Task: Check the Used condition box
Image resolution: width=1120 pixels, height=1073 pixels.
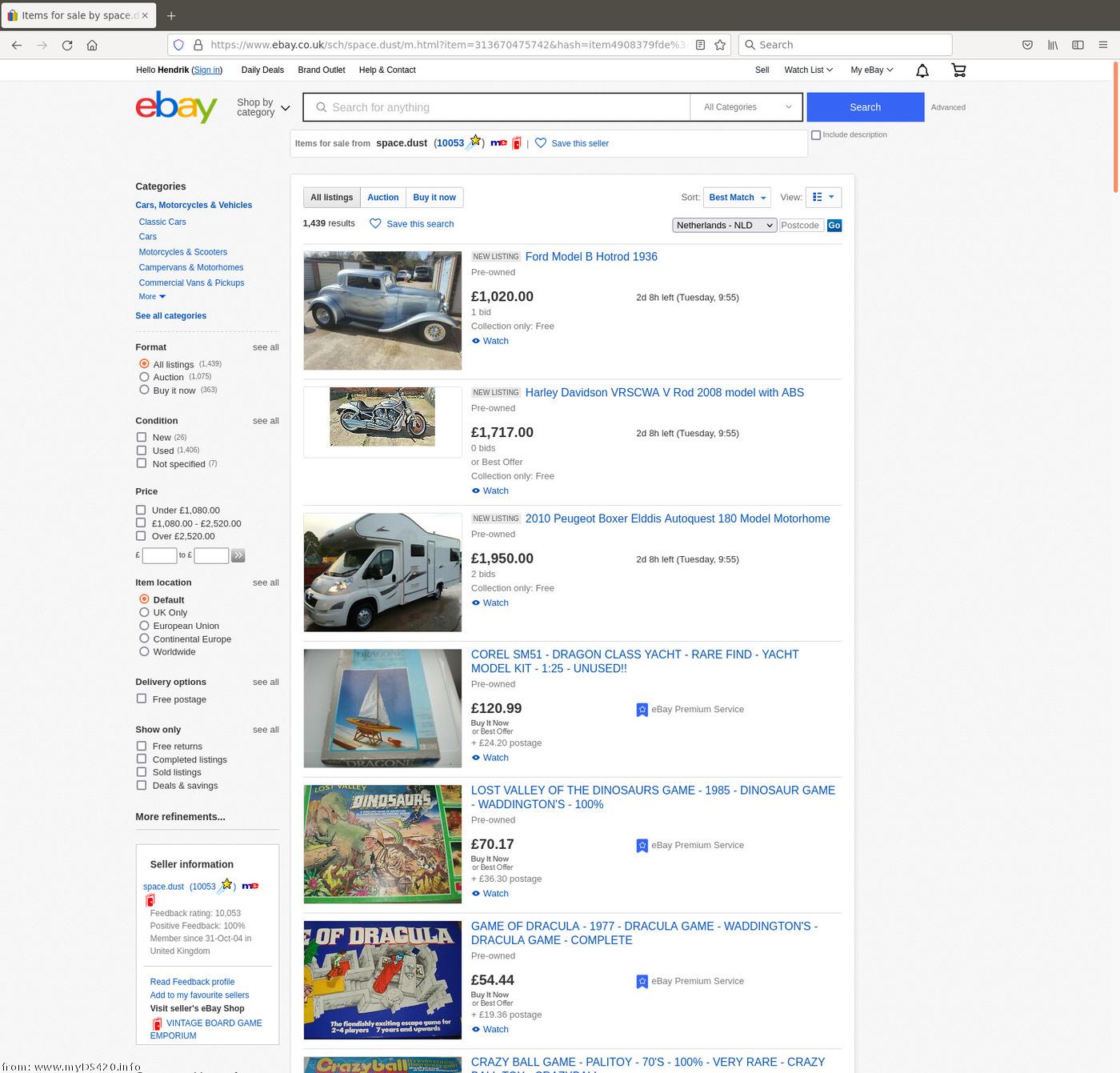Action: 142,450
